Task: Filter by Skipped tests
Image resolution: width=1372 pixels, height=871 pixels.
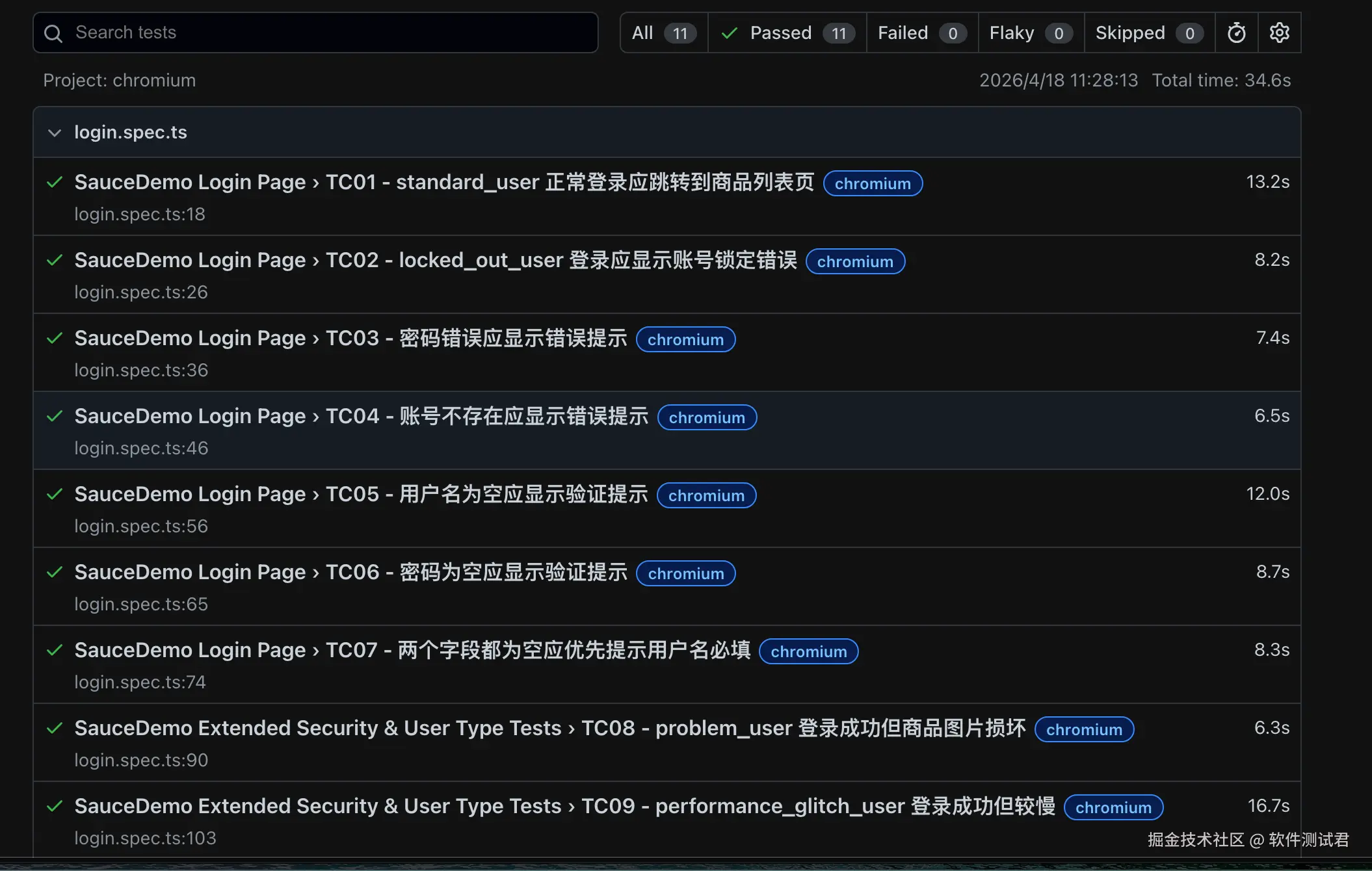Action: (1148, 32)
